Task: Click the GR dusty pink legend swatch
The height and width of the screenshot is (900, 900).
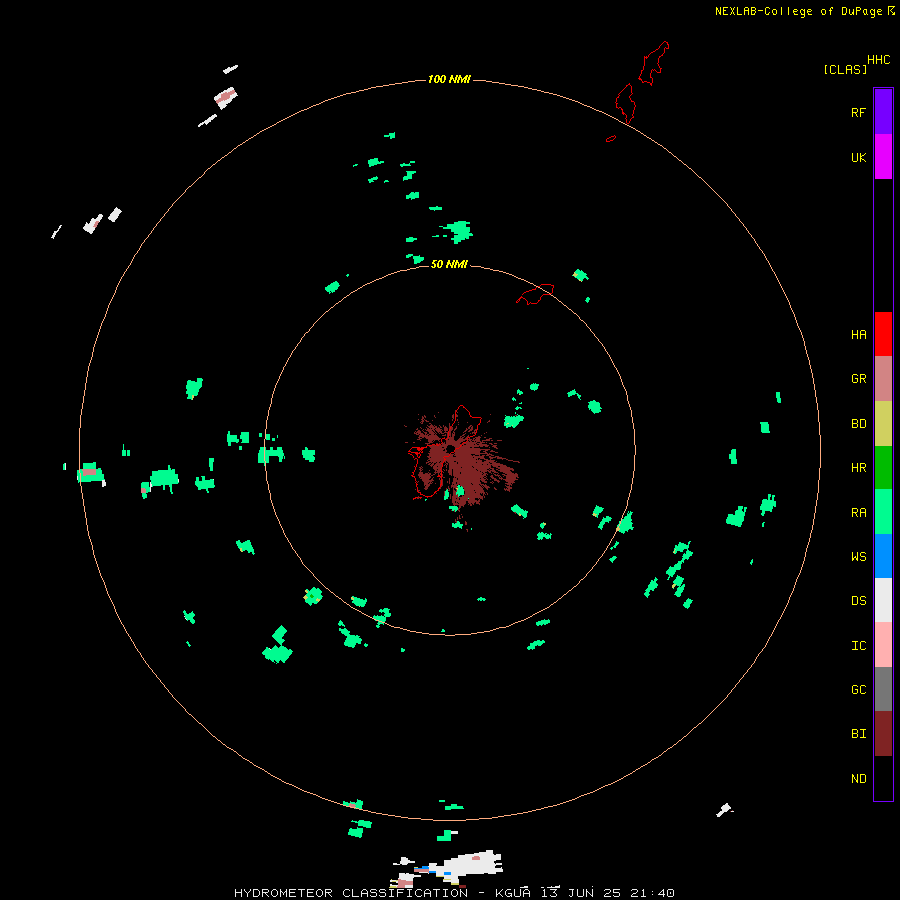Action: [x=883, y=379]
